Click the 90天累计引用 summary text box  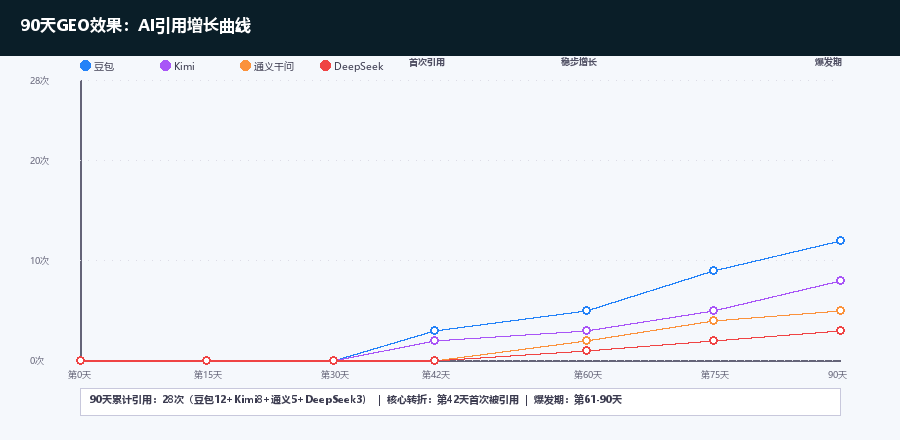click(460, 400)
